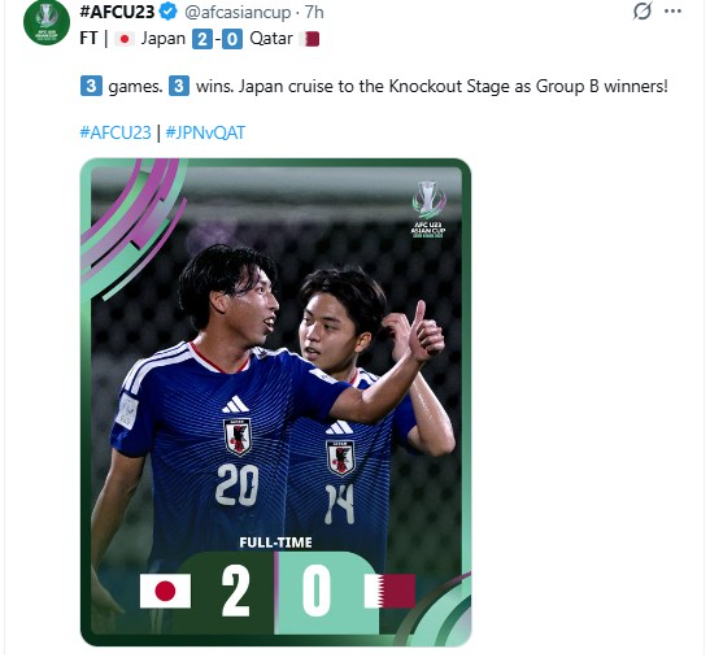
Task: Open the #AFCU23 hashtag in tweet body
Action: click(115, 133)
